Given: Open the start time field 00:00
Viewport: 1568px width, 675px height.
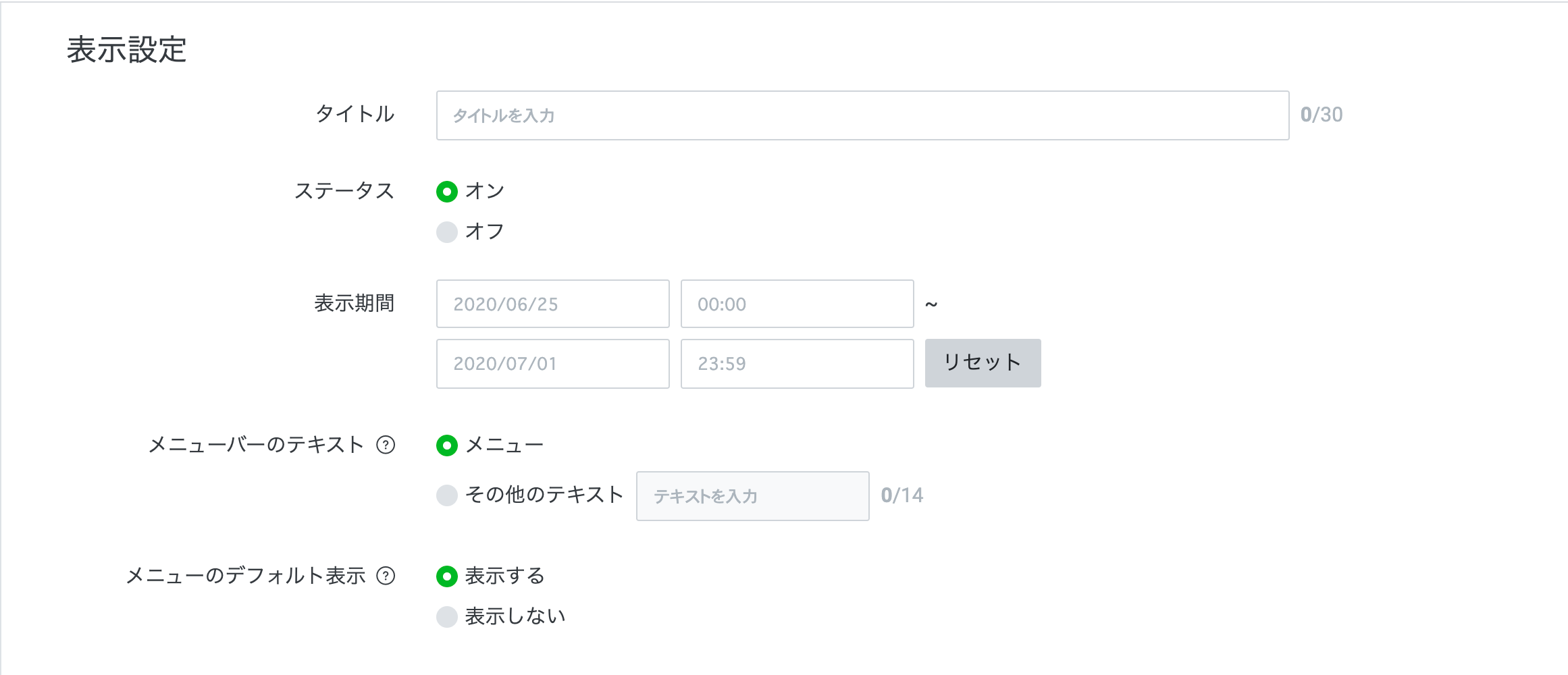Looking at the screenshot, I should pos(797,304).
